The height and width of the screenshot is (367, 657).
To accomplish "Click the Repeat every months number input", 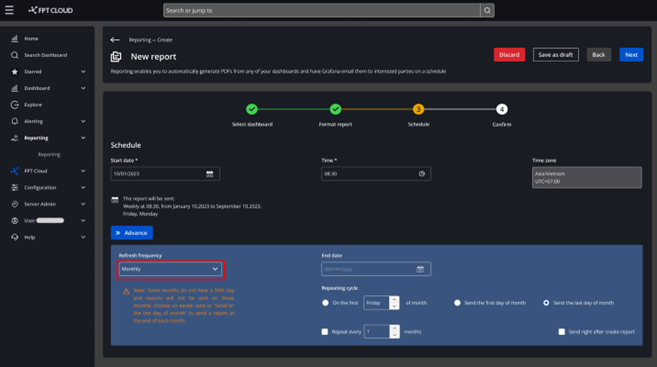I will point(377,332).
